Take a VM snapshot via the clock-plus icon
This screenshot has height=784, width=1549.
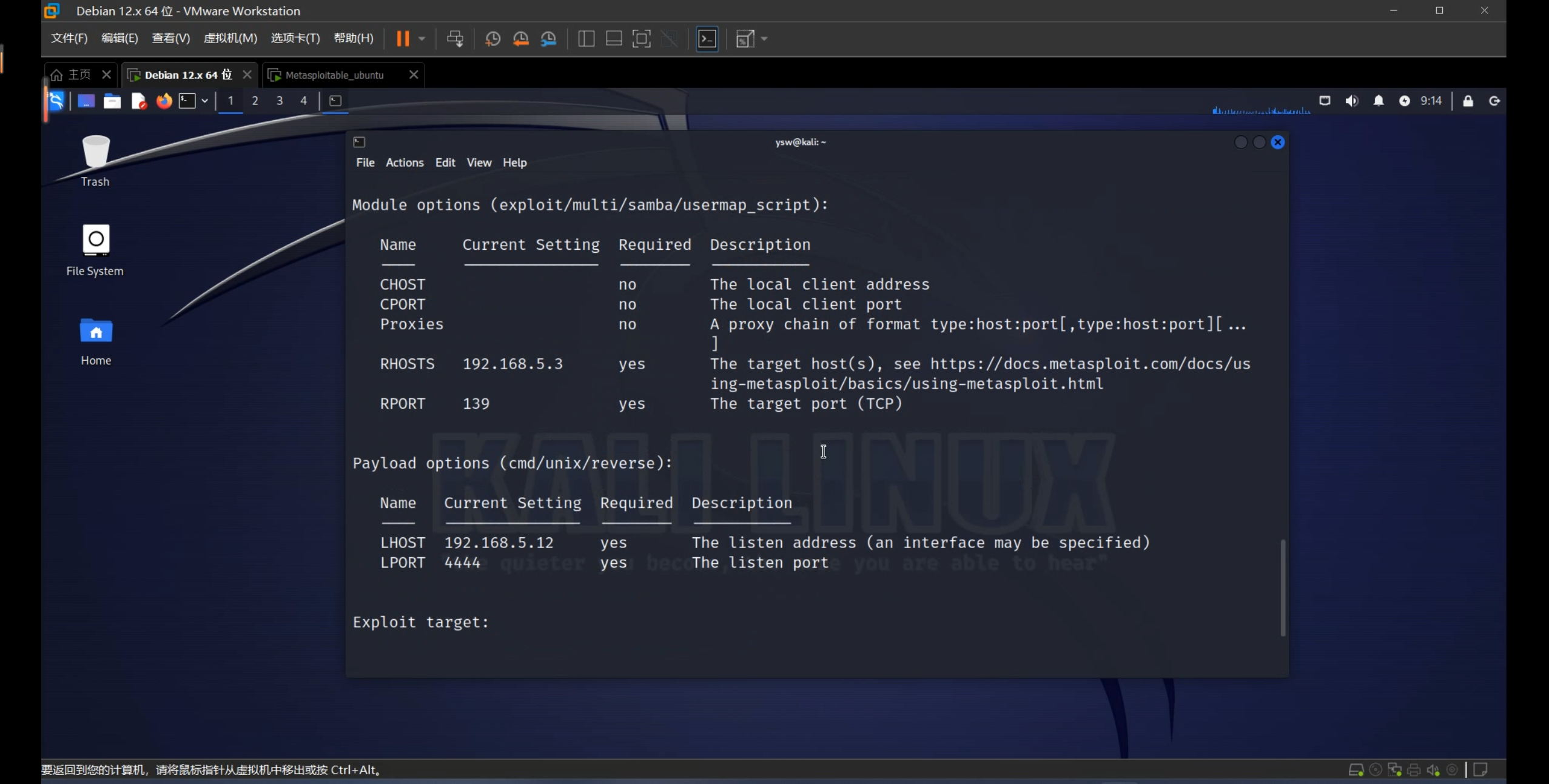(x=492, y=39)
